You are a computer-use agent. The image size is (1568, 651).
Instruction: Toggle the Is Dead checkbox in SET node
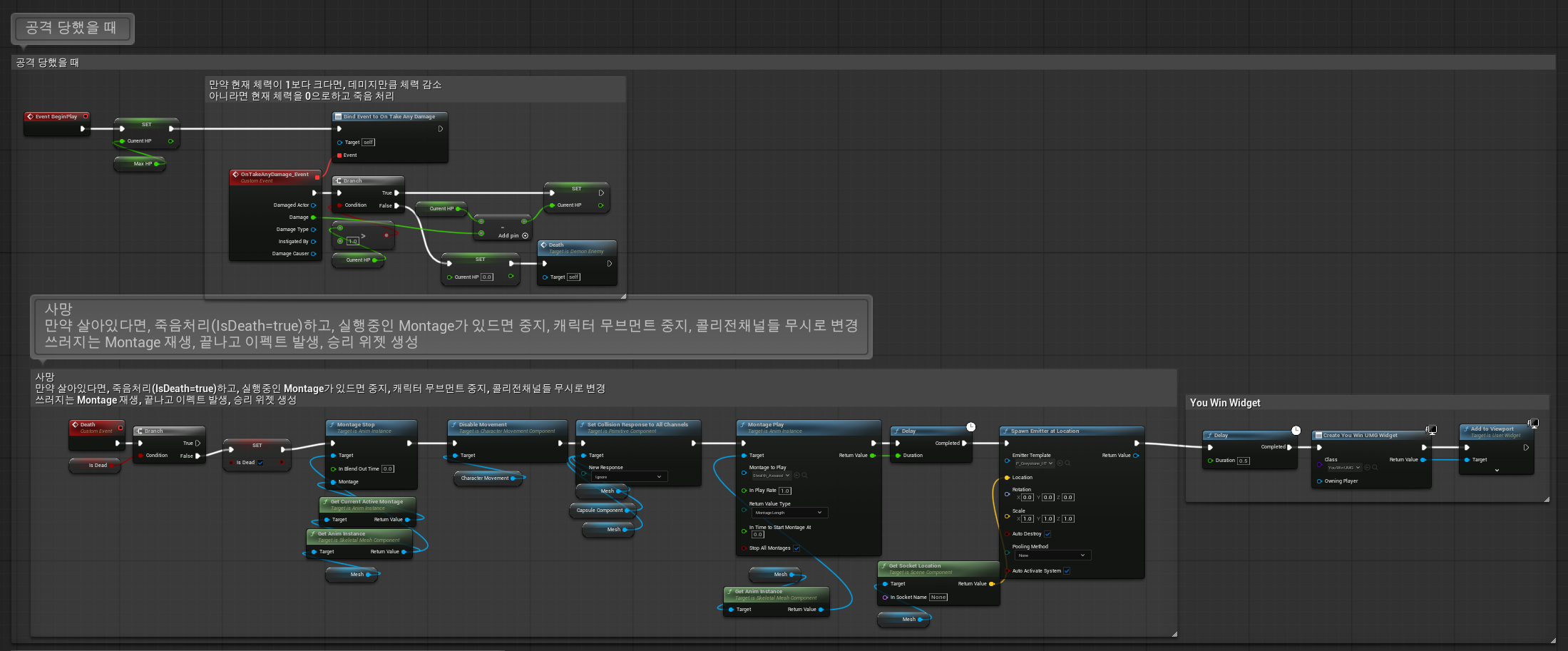[260, 463]
